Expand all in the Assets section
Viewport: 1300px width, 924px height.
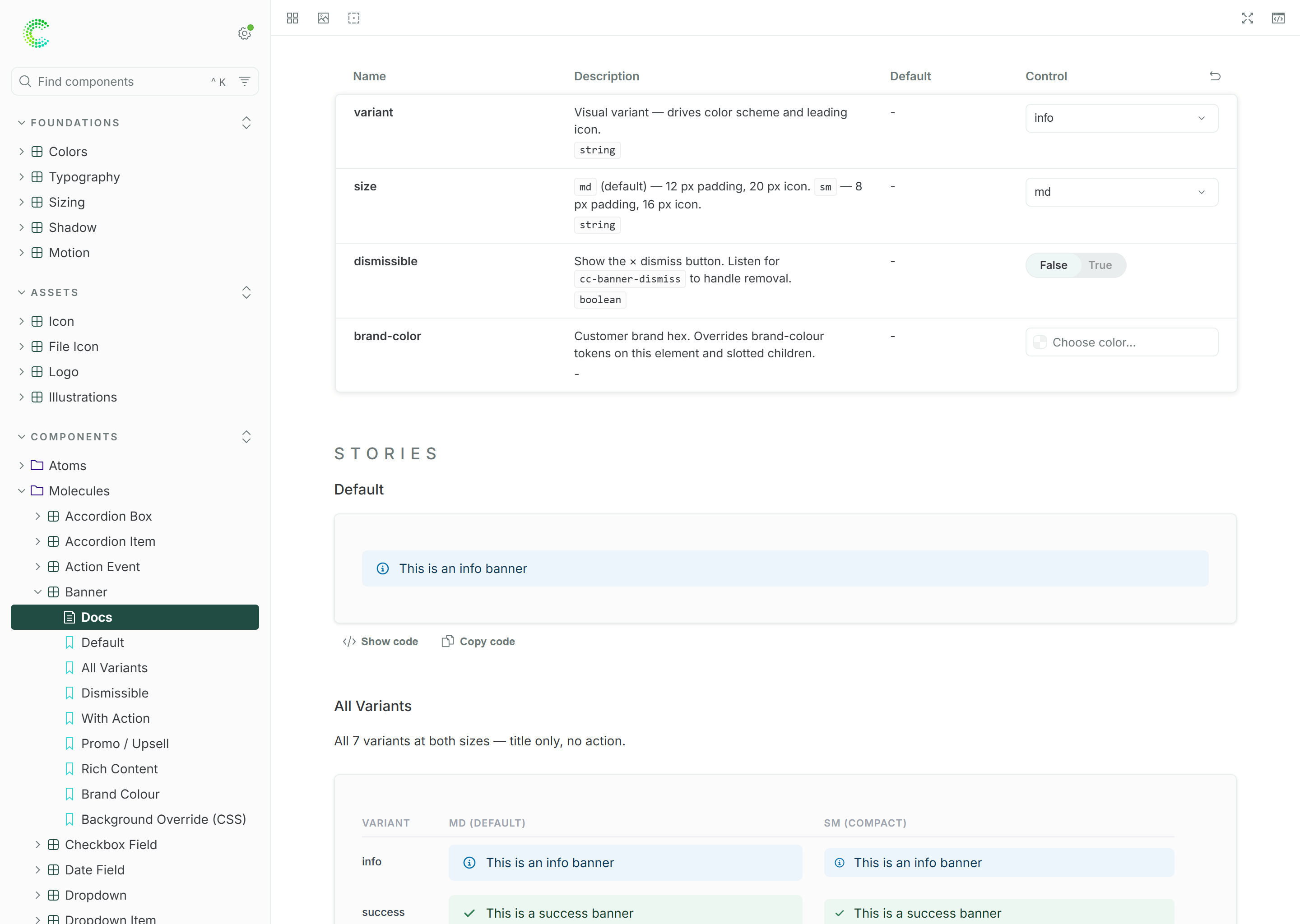point(246,292)
